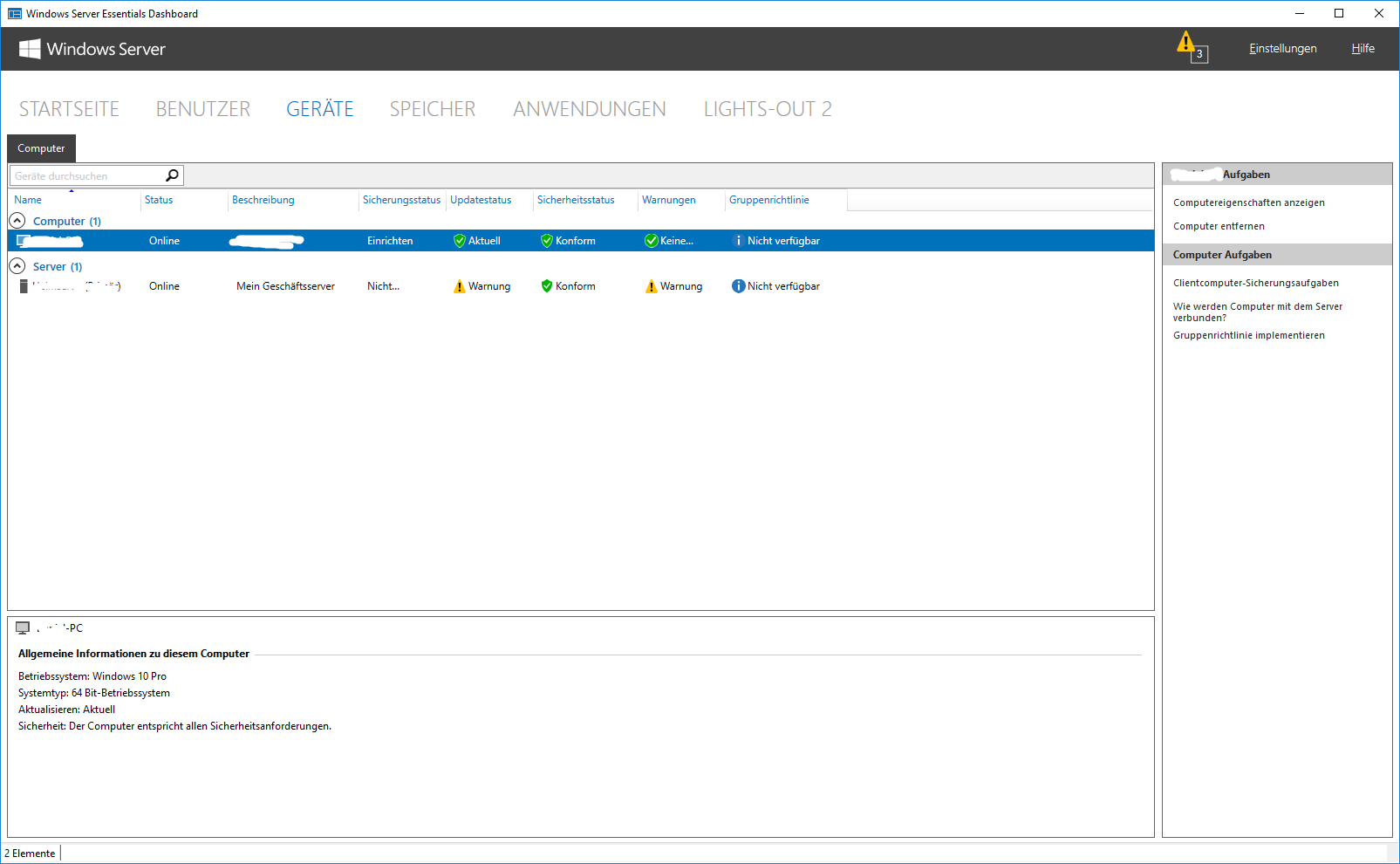The width and height of the screenshot is (1400, 864).
Task: Click the Konform shield icon in the server row
Action: [x=547, y=286]
